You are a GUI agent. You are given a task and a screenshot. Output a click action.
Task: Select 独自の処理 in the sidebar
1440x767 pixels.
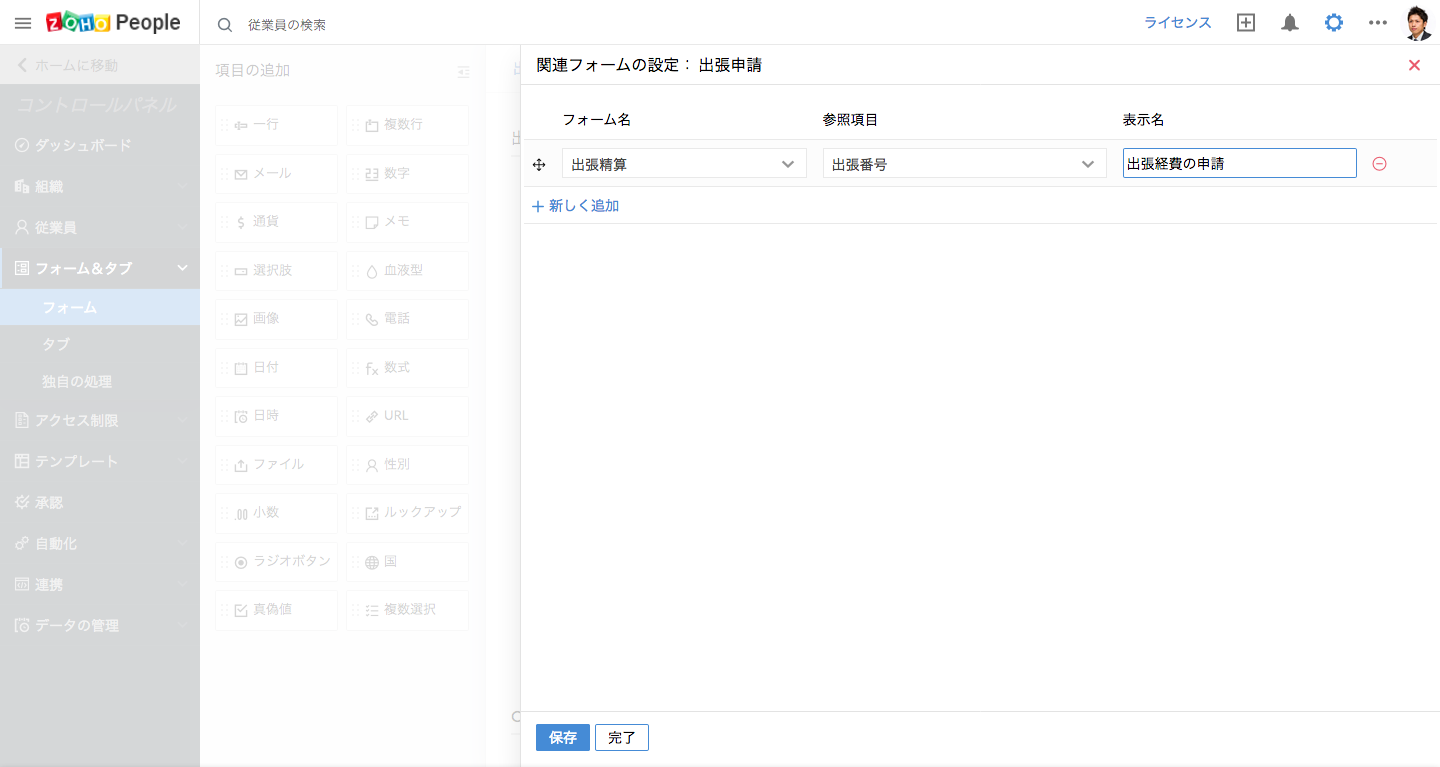pos(77,382)
